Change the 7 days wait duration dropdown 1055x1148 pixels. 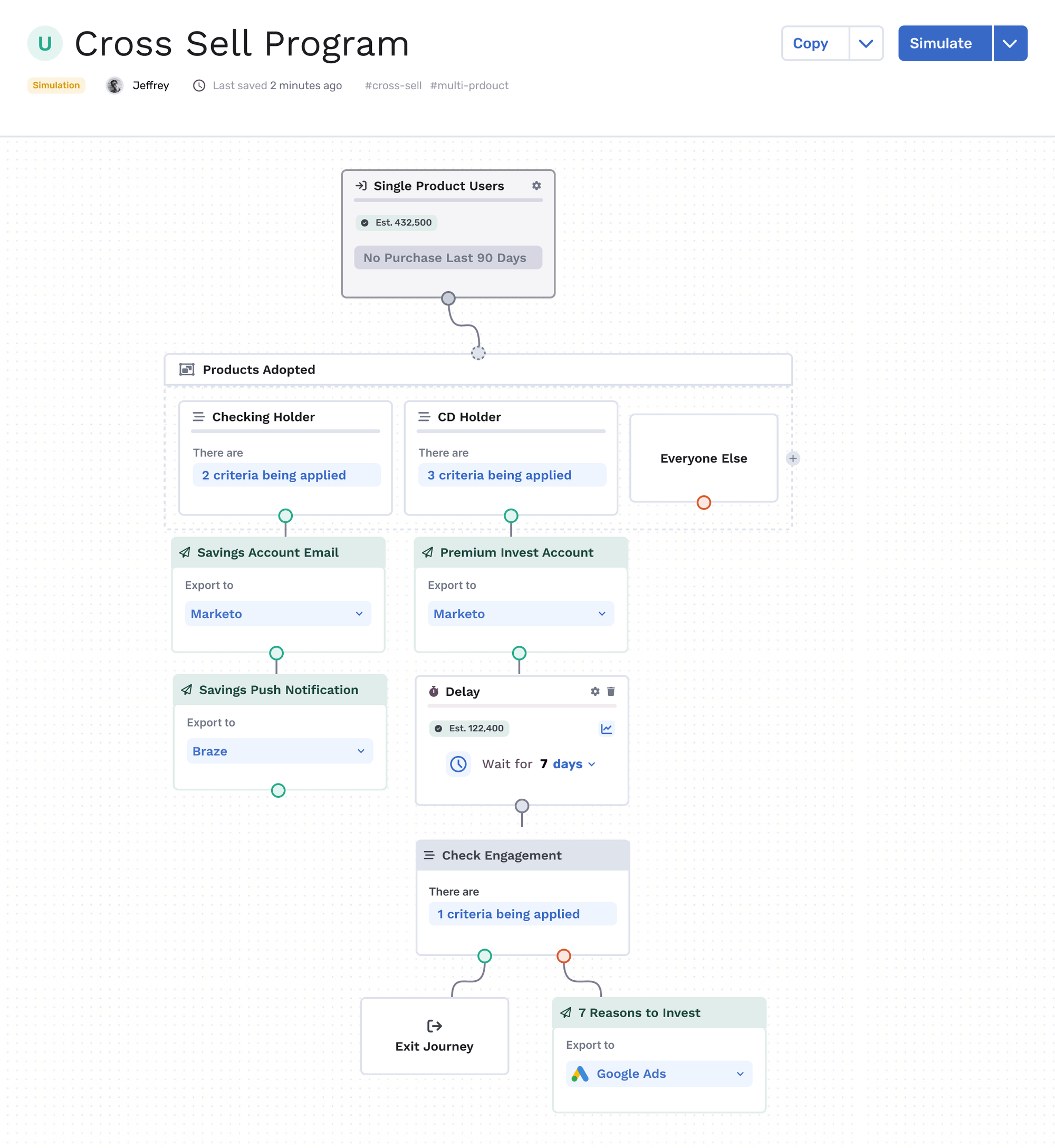pyautogui.click(x=568, y=764)
